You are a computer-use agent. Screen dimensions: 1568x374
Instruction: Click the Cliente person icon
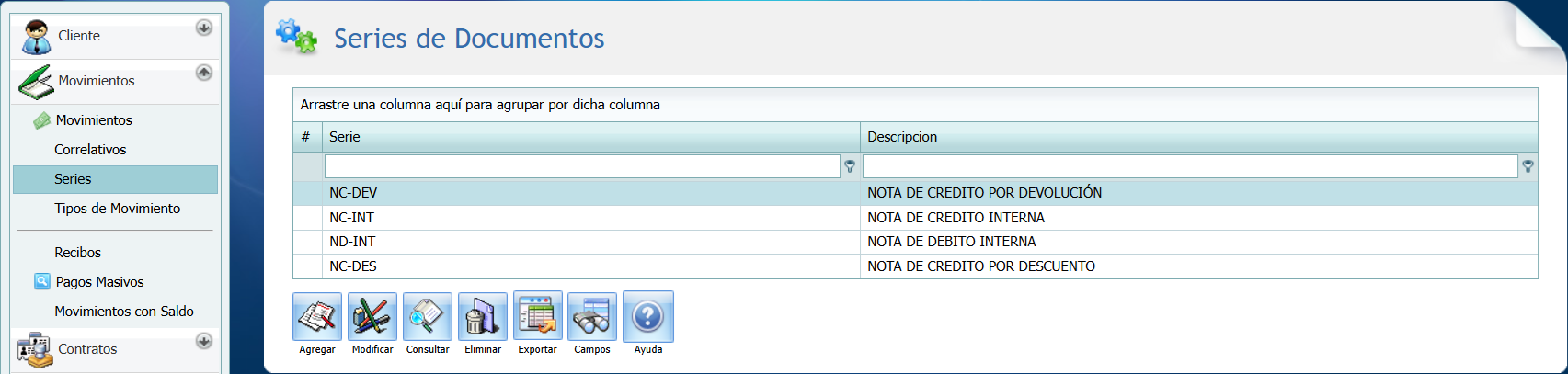(x=37, y=37)
